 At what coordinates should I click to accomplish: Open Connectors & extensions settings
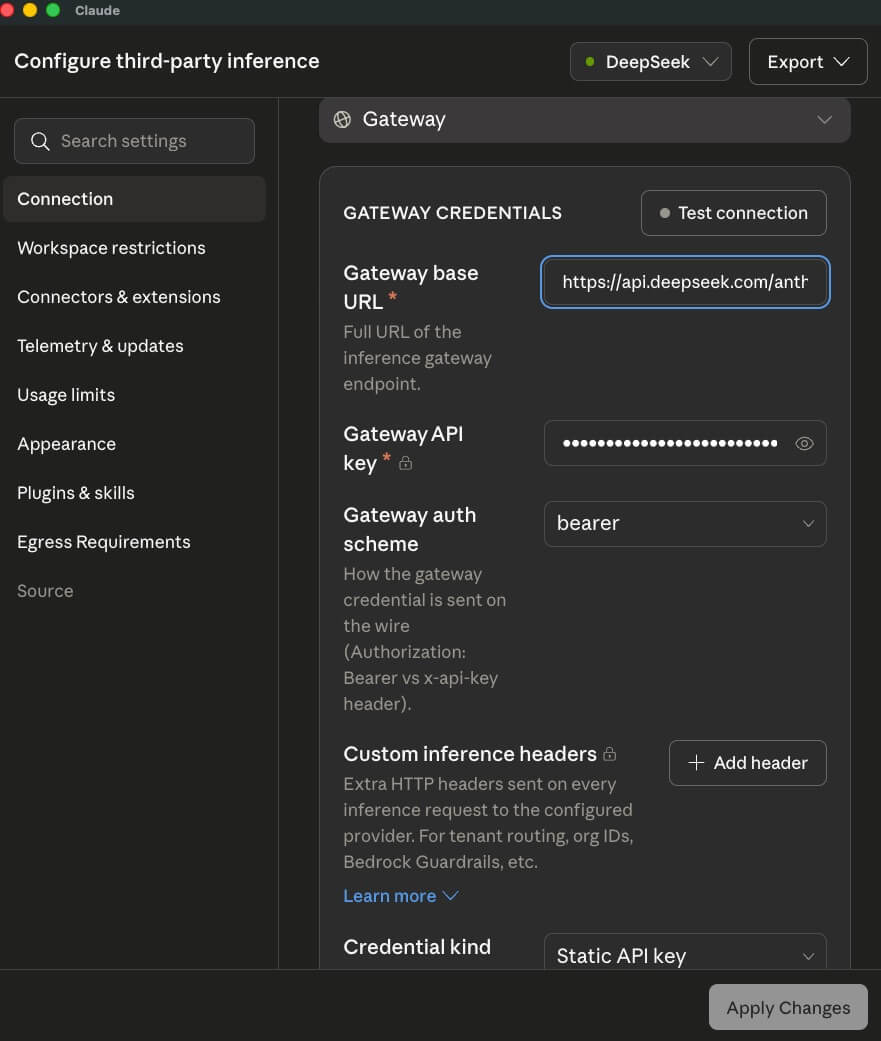pyautogui.click(x=119, y=297)
